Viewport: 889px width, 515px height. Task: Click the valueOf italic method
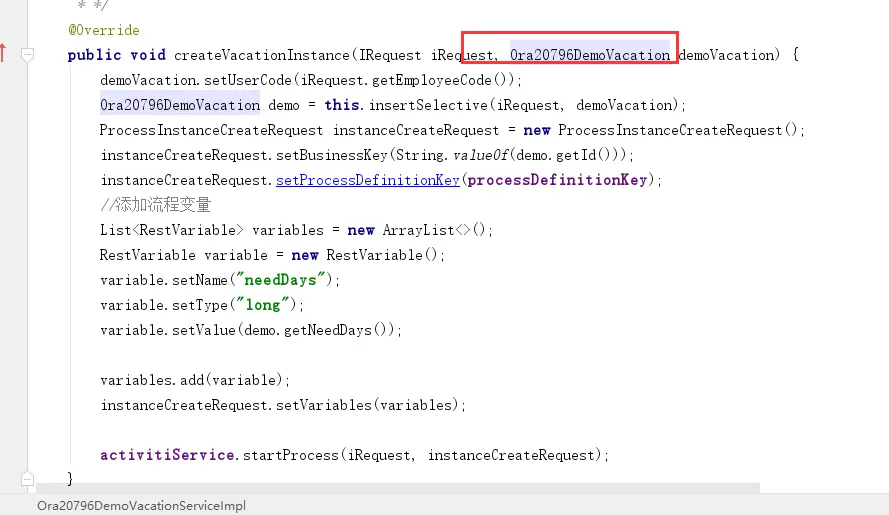pyautogui.click(x=480, y=155)
